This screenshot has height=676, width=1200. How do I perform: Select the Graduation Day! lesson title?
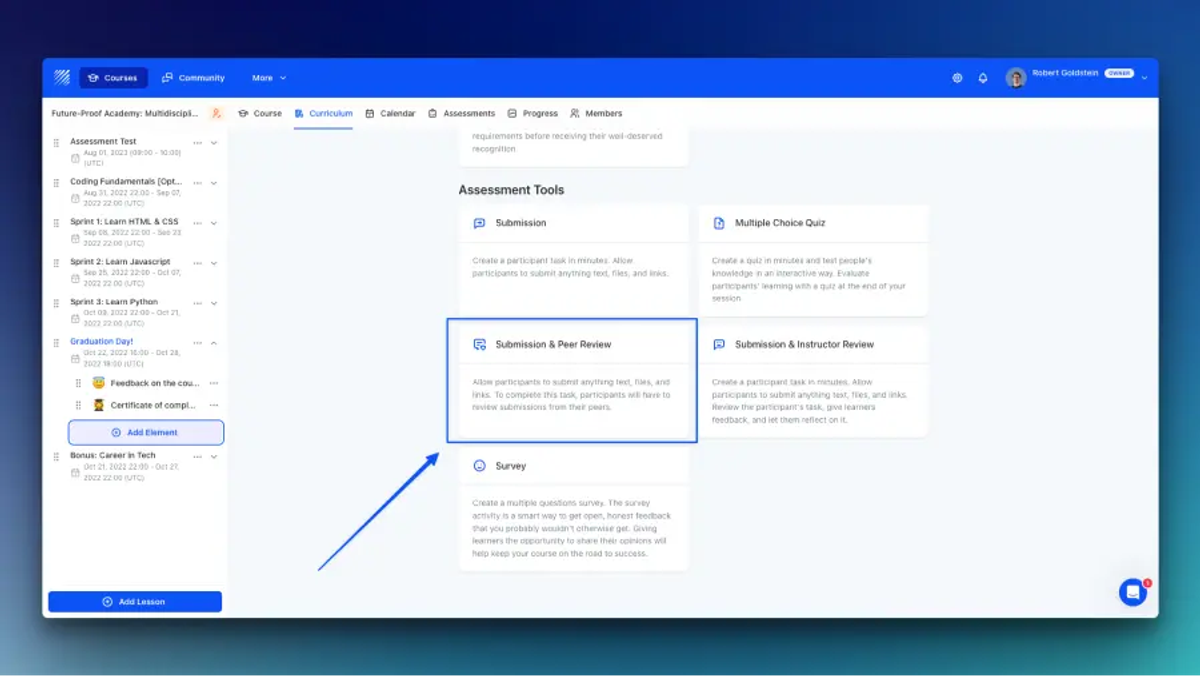pyautogui.click(x=101, y=342)
